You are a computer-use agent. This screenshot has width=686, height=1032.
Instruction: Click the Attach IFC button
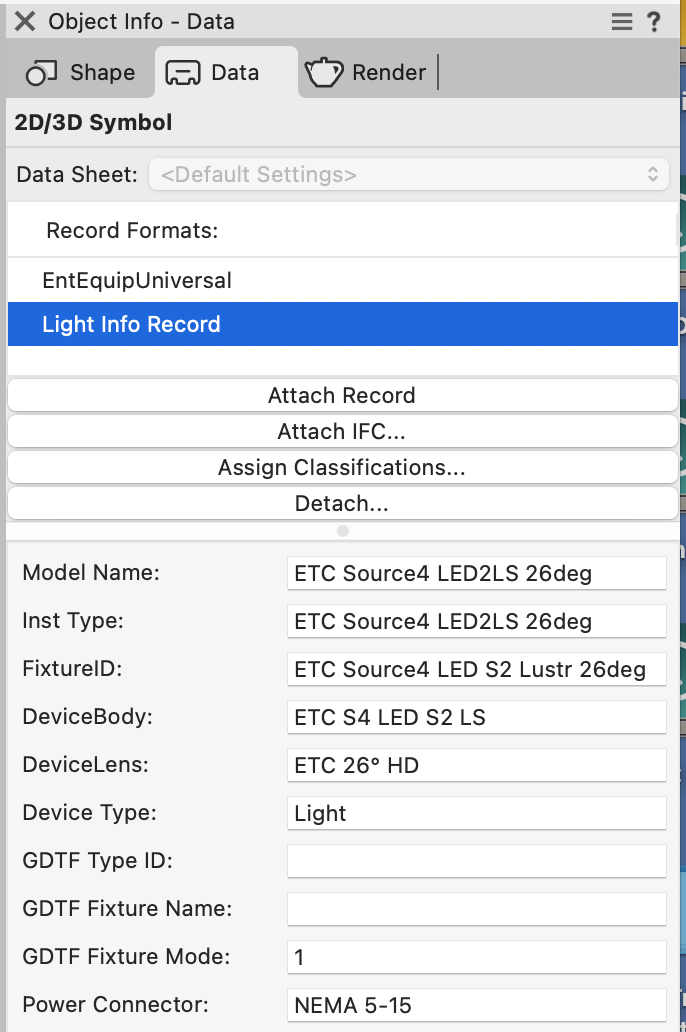342,432
